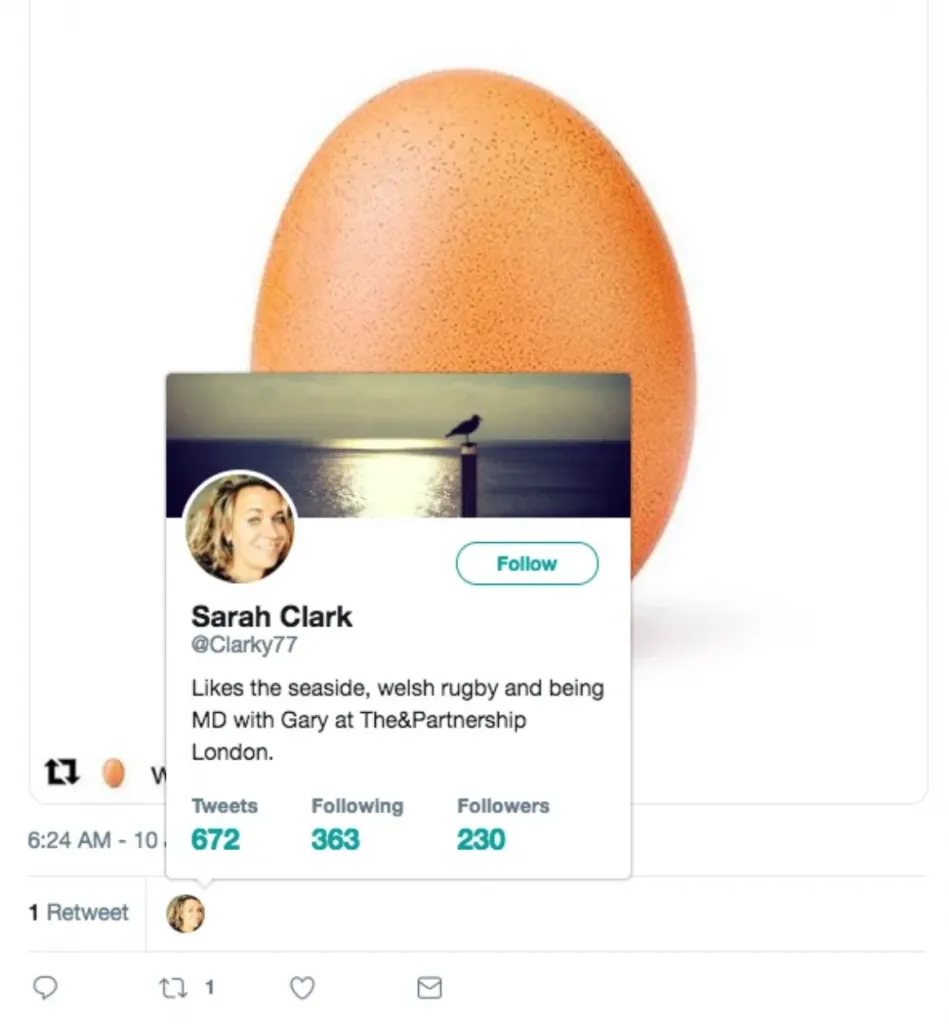Send tweet via Direct Message envelope icon
This screenshot has width=949, height=1024.
coord(429,988)
